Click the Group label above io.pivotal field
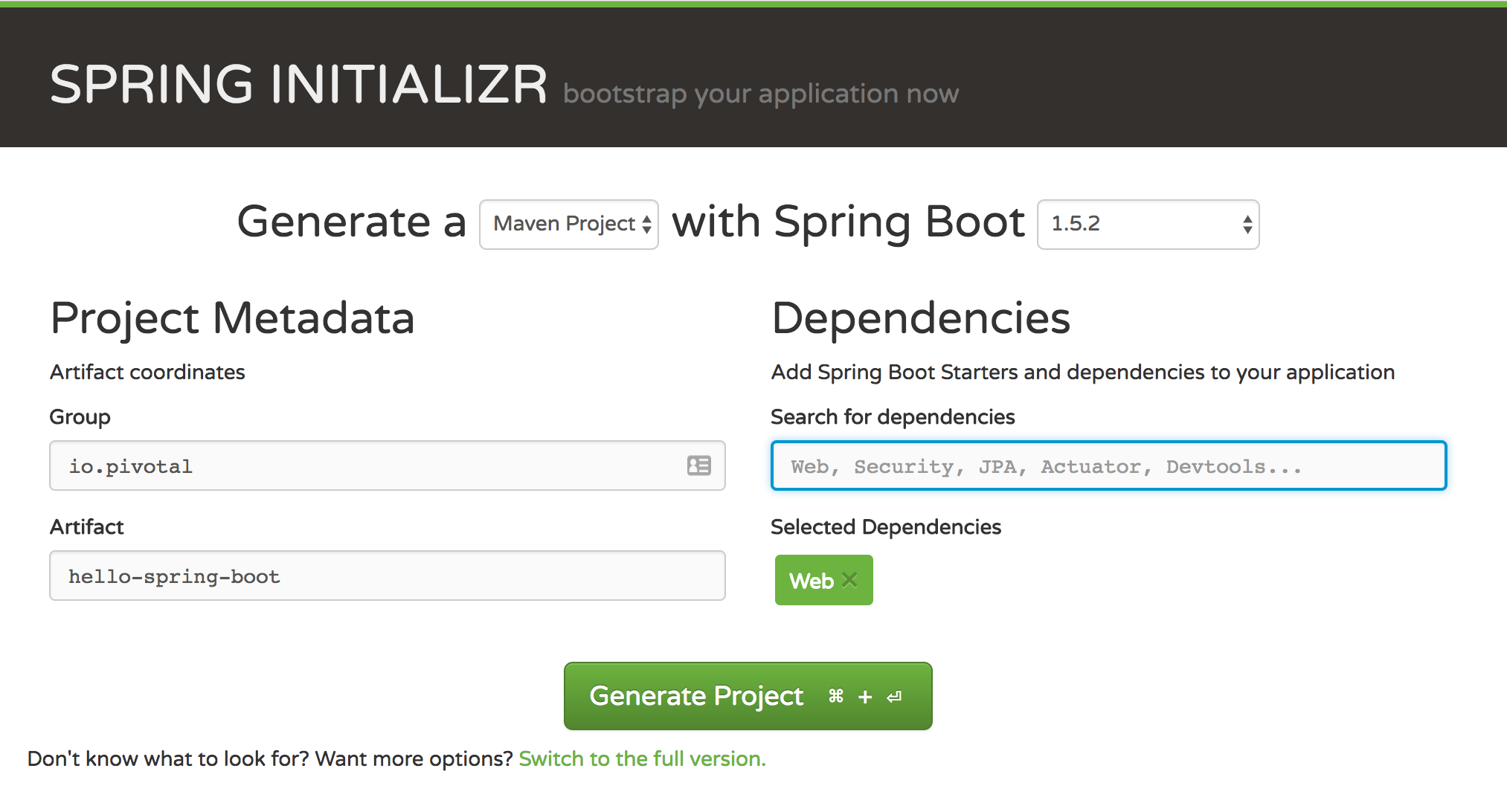1507x812 pixels. [80, 417]
